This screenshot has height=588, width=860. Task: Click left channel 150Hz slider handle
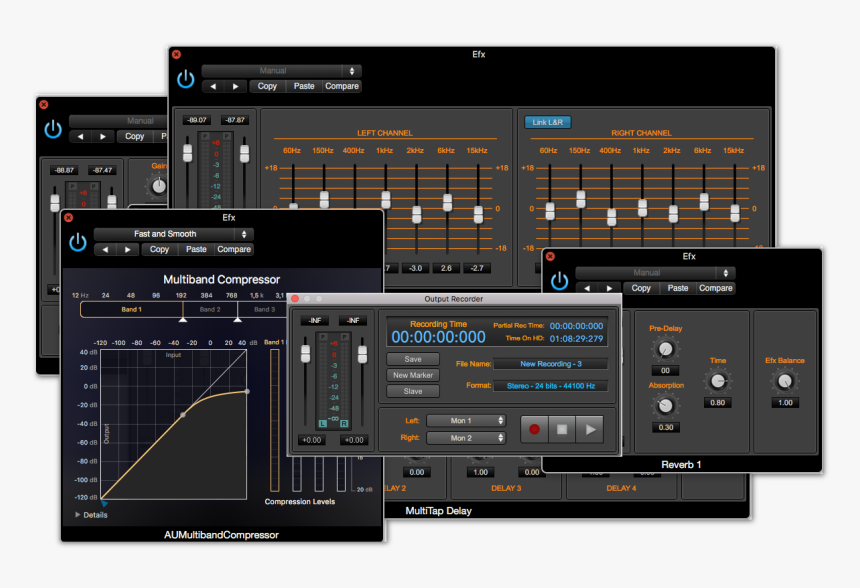pyautogui.click(x=324, y=199)
